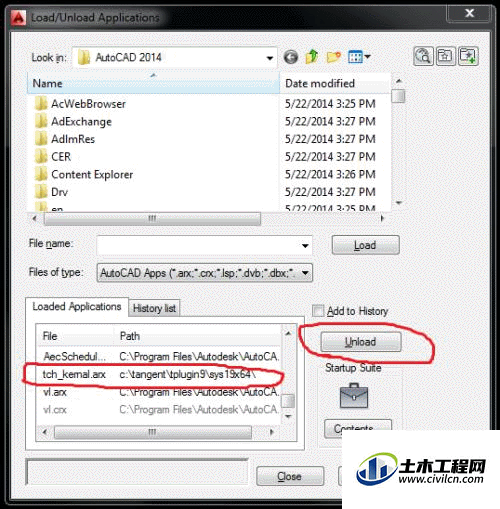Expand the Look in folder dropdown
500x509 pixels.
point(270,58)
